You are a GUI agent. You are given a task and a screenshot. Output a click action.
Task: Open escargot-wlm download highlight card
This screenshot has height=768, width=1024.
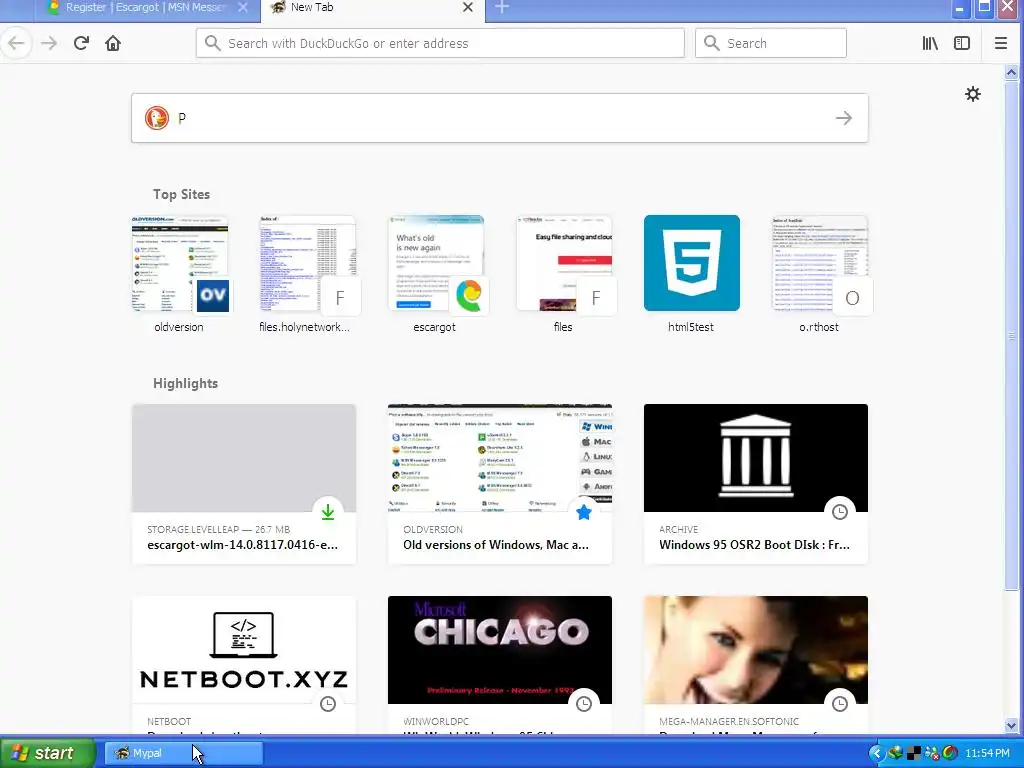(244, 484)
